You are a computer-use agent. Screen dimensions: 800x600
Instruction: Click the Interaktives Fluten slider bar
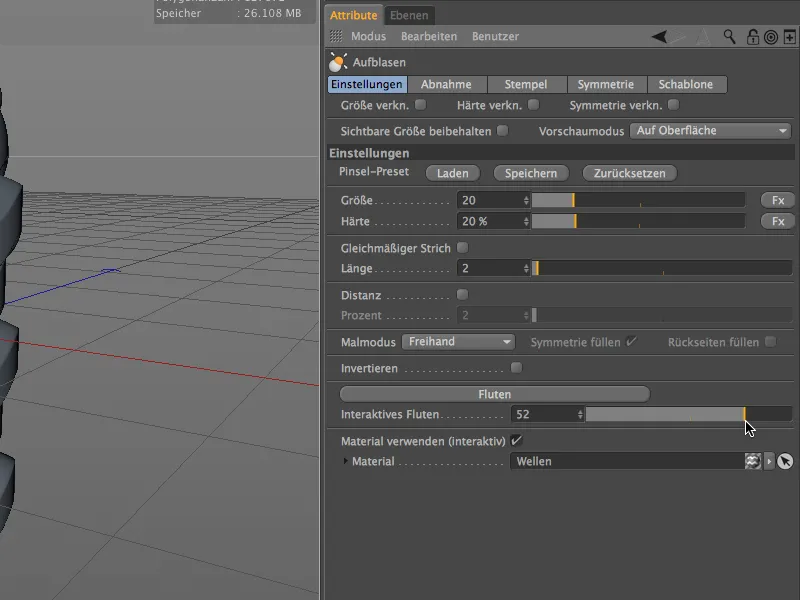689,414
